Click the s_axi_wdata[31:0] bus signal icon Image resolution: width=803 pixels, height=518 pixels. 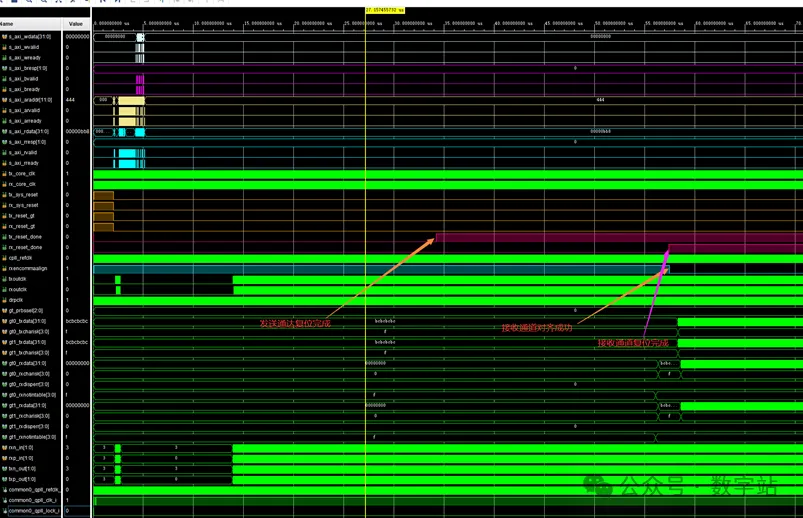(x=5, y=37)
